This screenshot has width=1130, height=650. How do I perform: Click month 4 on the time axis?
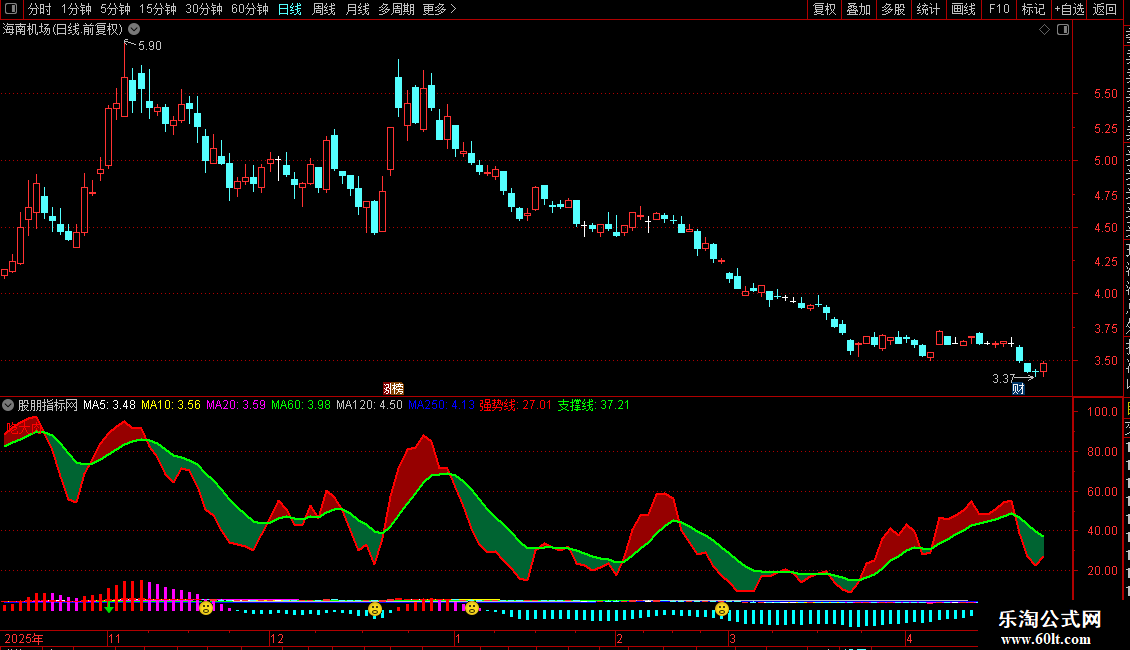[x=909, y=638]
